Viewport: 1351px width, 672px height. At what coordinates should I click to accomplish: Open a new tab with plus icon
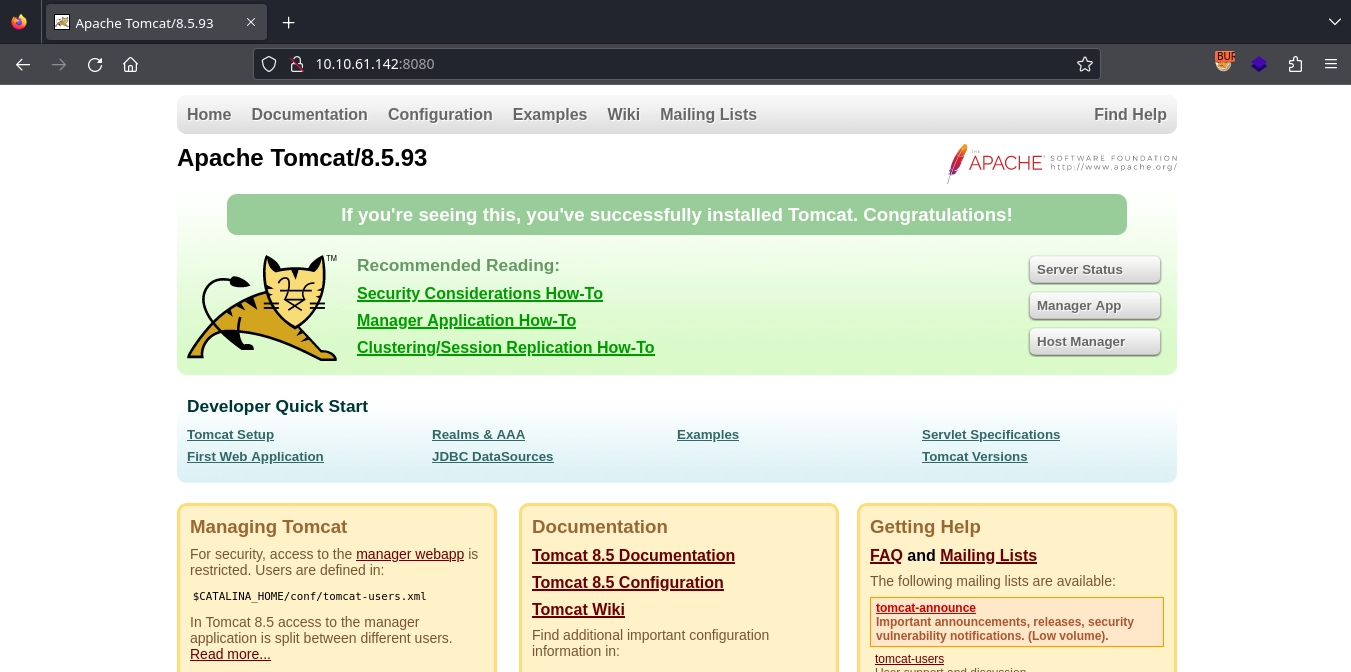click(289, 22)
